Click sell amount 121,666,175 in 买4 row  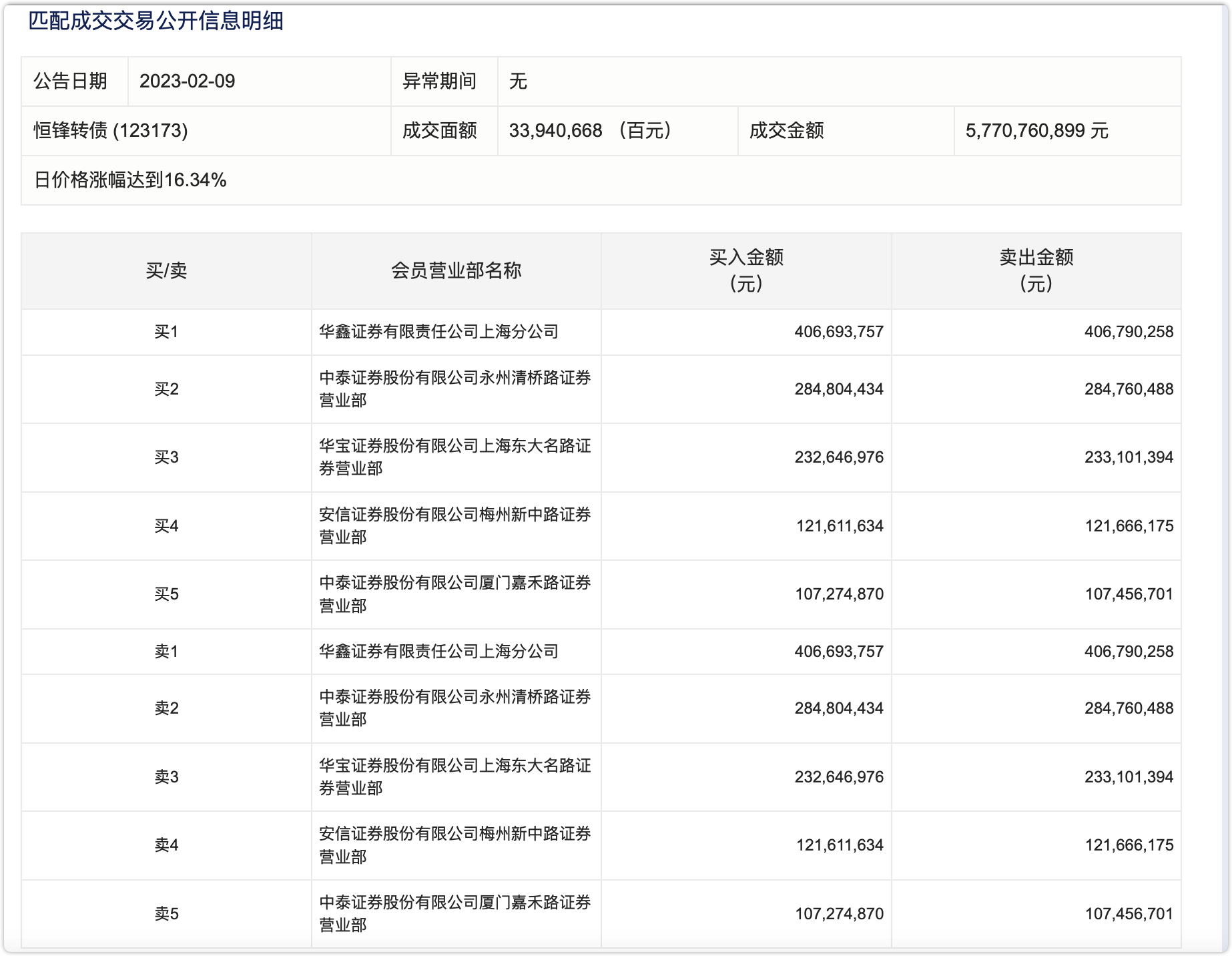coord(1129,526)
